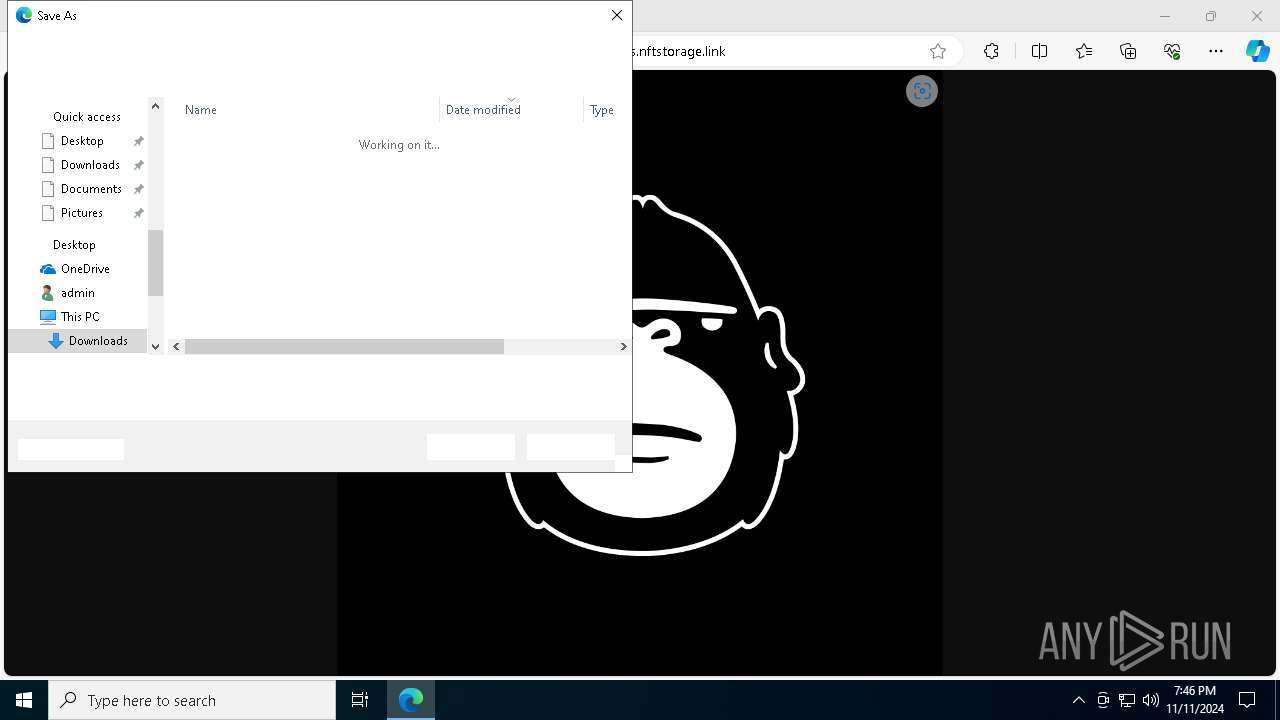The image size is (1280, 720).
Task: Click file list scroll left arrow
Action: point(176,346)
